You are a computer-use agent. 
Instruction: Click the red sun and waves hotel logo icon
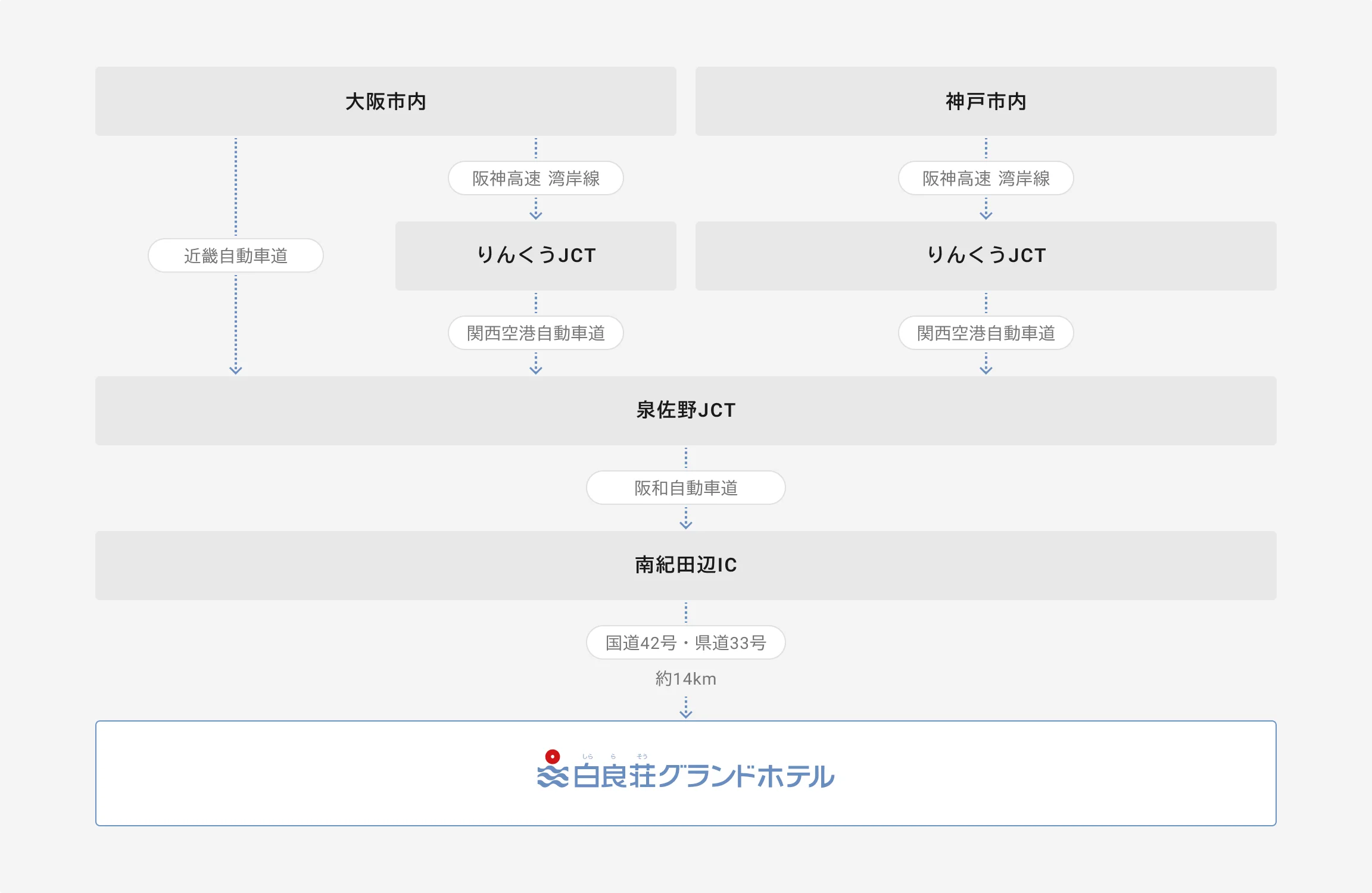[x=553, y=770]
